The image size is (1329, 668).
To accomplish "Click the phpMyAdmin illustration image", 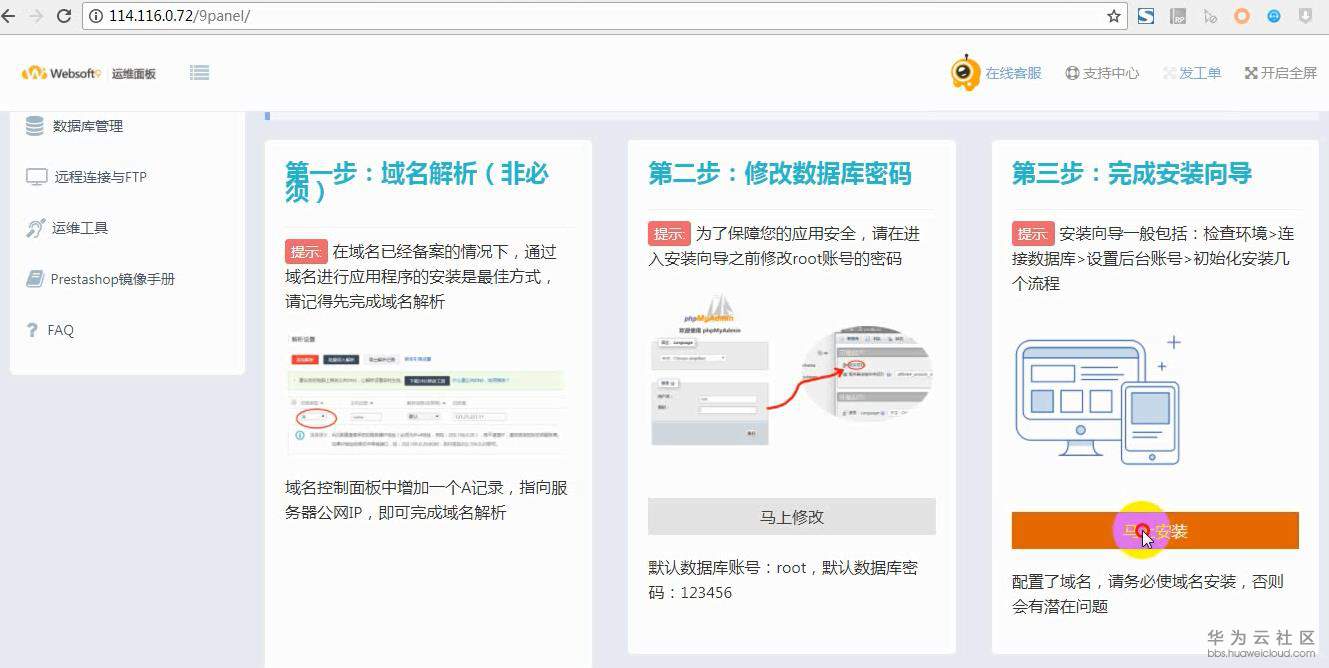I will pos(792,370).
